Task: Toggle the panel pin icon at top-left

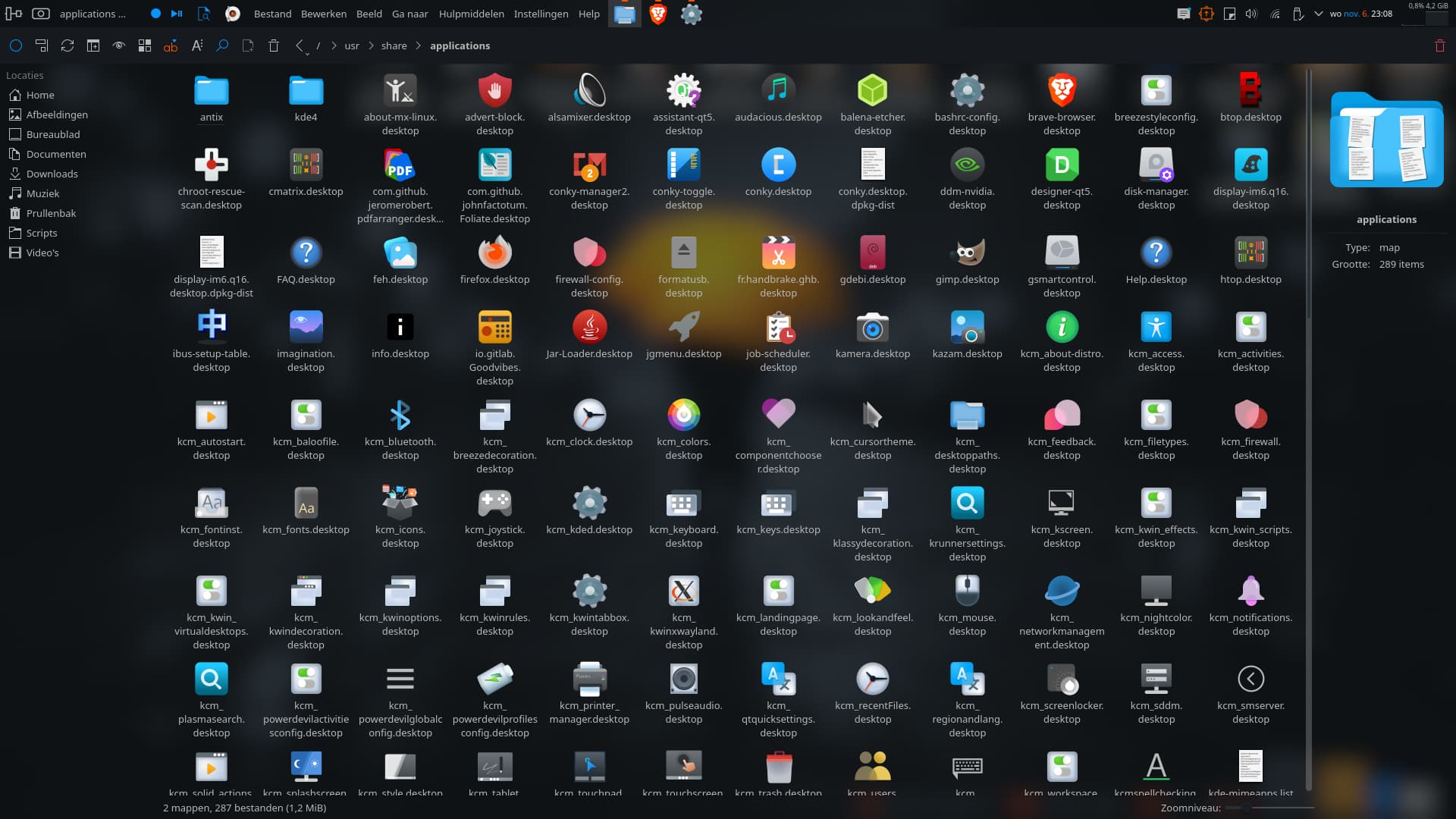Action: (x=14, y=14)
